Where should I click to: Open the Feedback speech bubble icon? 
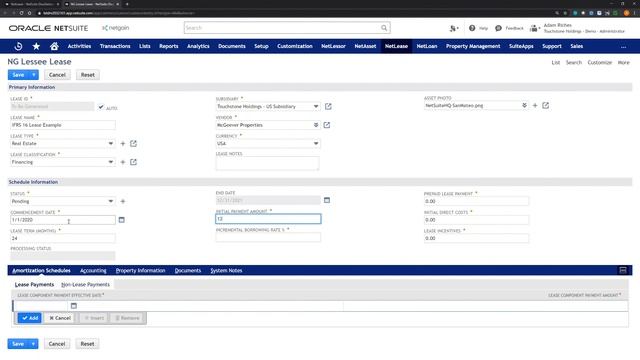tap(498, 28)
